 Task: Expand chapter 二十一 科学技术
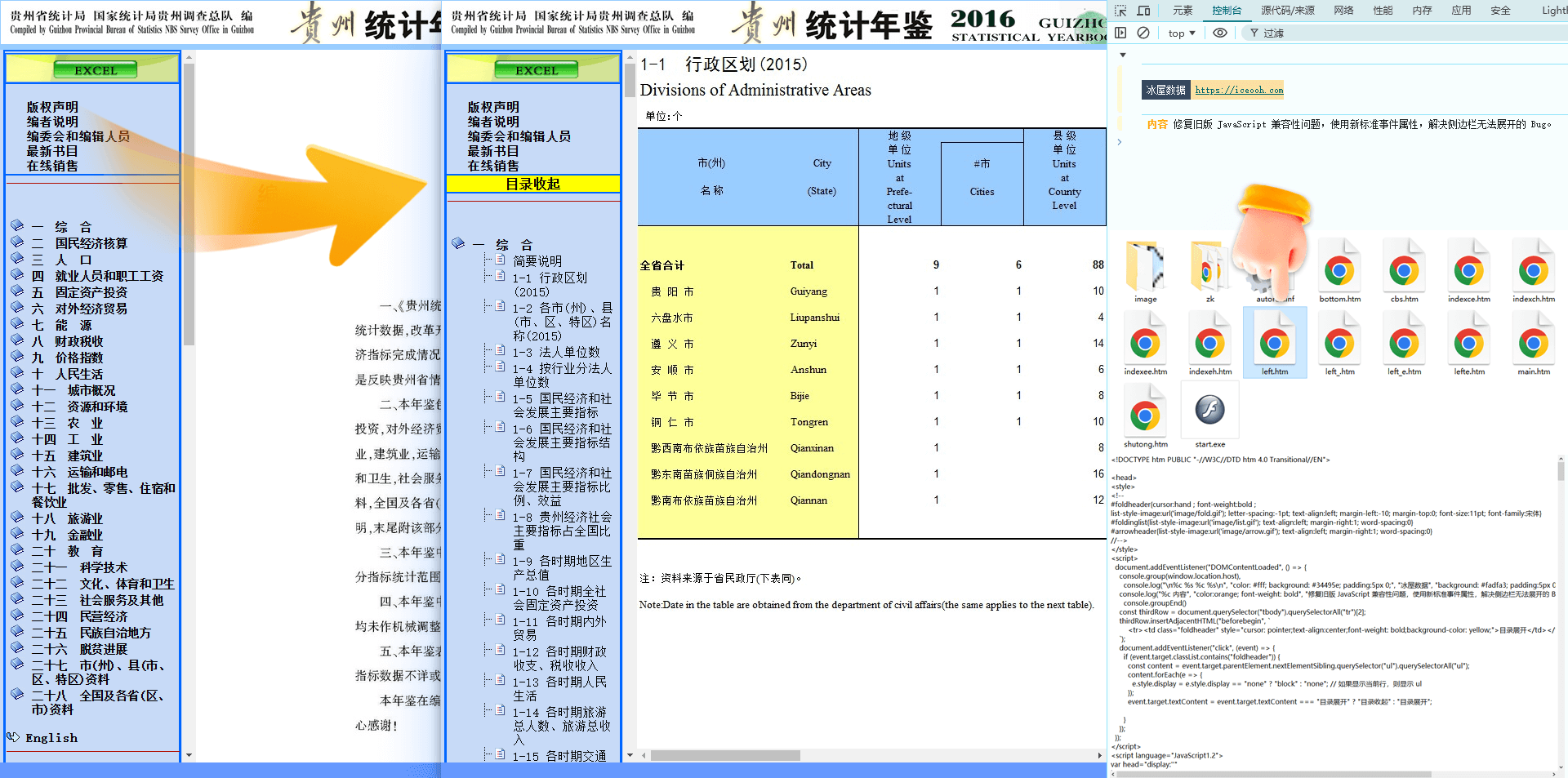[x=79, y=567]
